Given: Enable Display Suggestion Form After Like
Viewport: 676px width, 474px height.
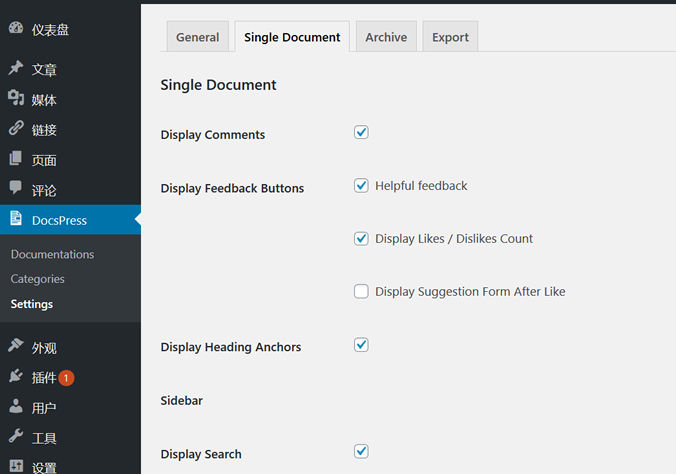Looking at the screenshot, I should tap(361, 291).
